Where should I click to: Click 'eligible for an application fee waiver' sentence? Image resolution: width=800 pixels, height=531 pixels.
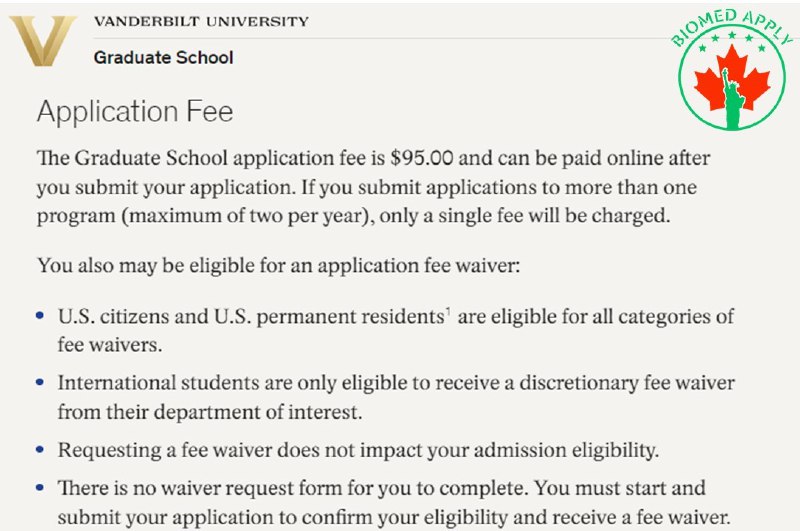354,266
